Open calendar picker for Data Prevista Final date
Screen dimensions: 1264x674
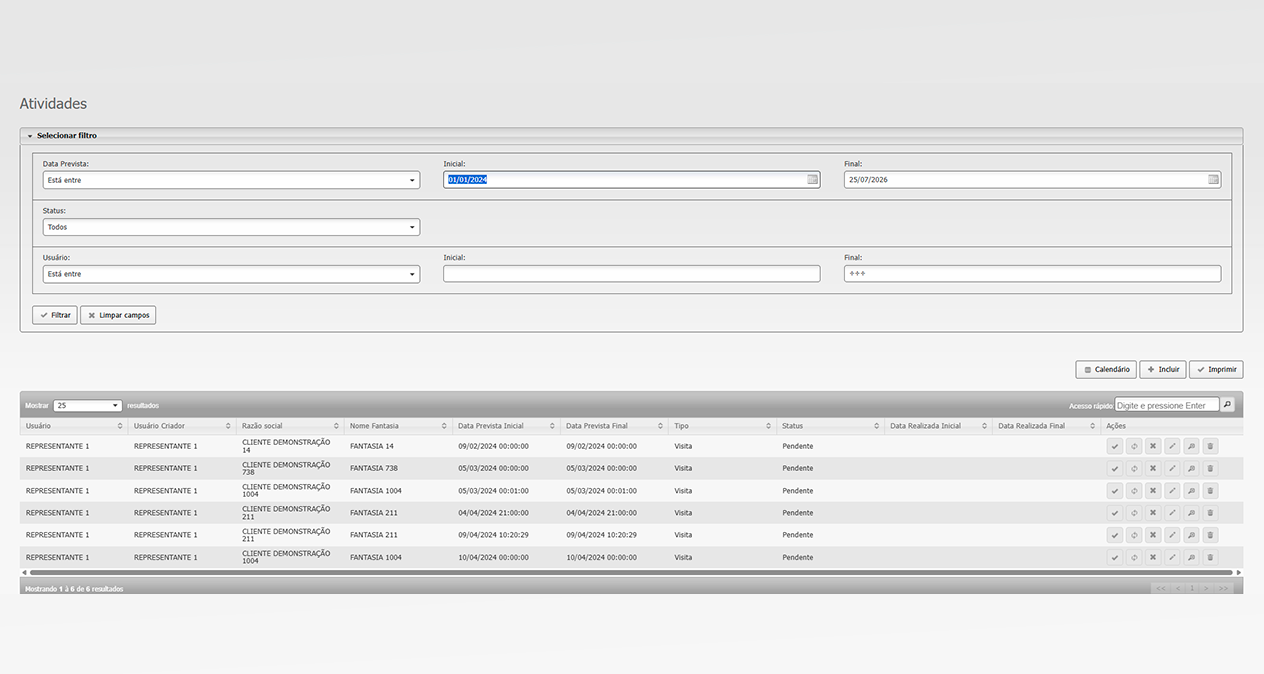coord(1213,180)
